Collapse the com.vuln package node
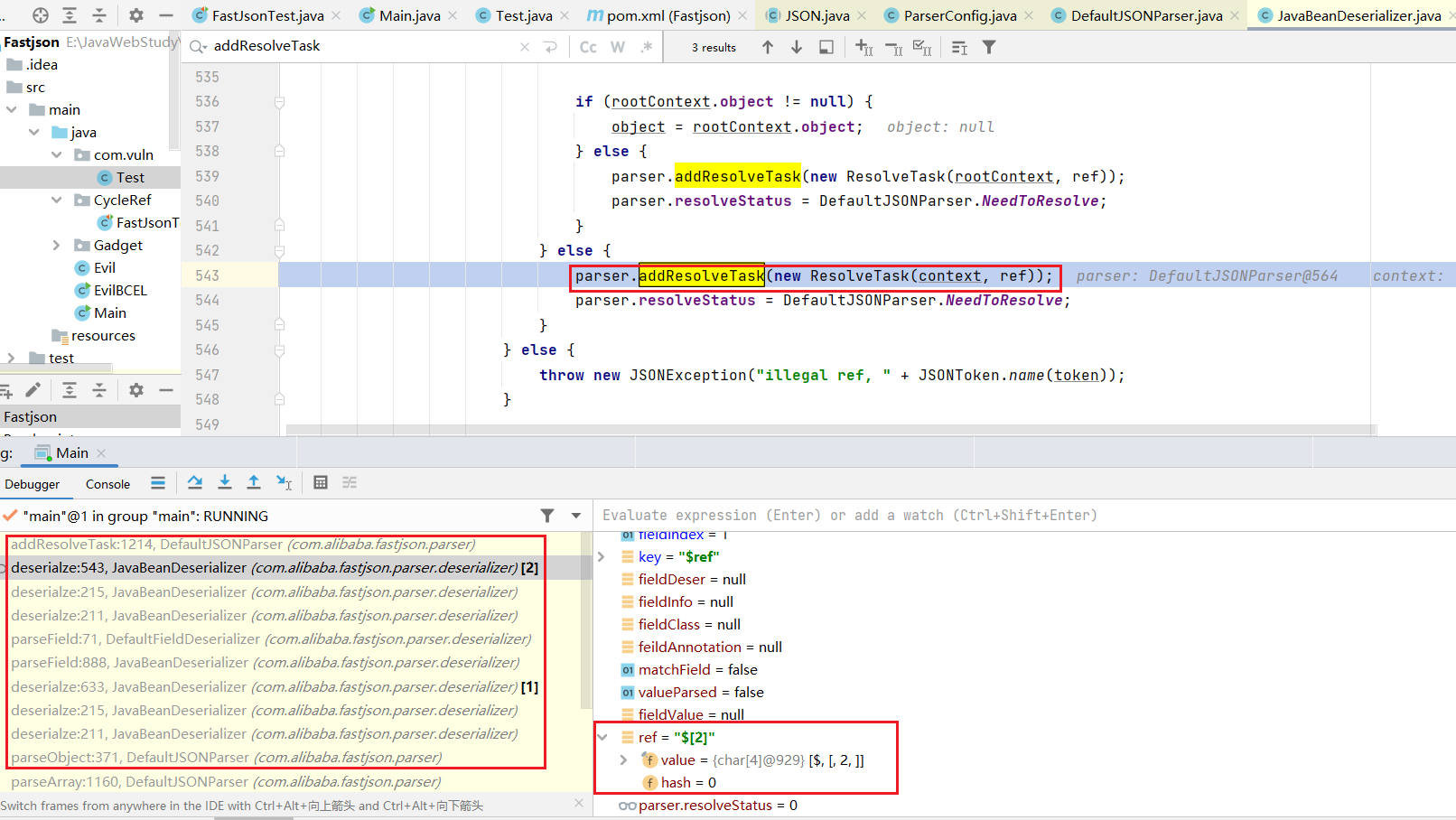 pos(57,154)
